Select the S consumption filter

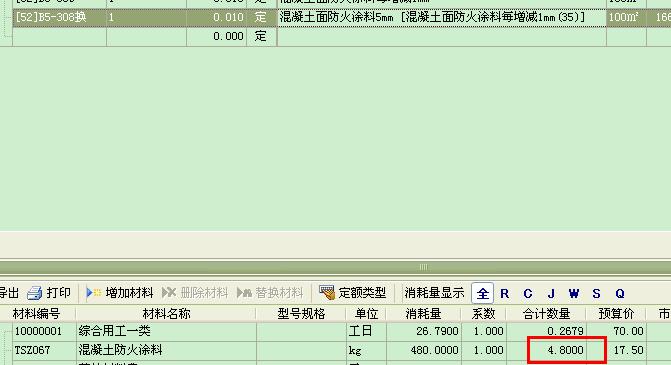point(596,294)
